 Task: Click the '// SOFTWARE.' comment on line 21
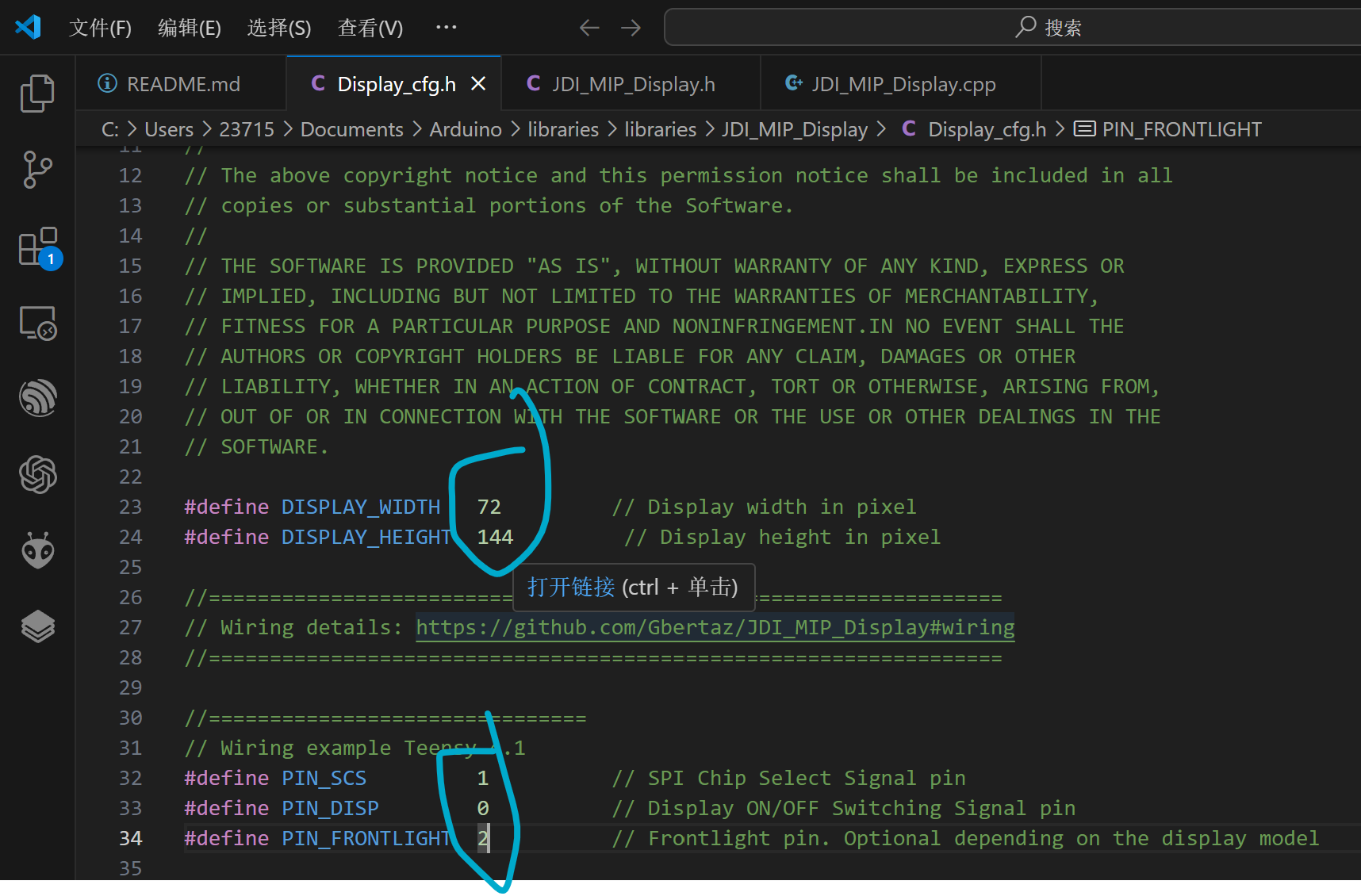pos(256,446)
